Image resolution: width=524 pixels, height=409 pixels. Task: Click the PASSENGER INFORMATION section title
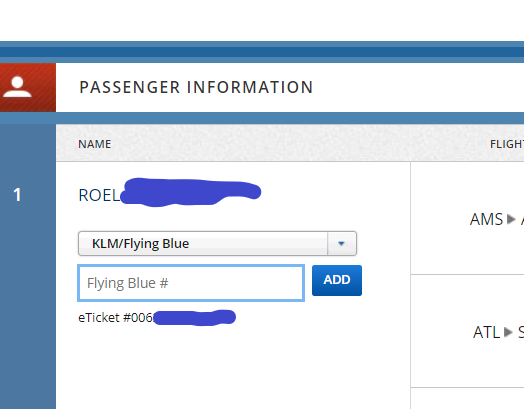point(196,87)
